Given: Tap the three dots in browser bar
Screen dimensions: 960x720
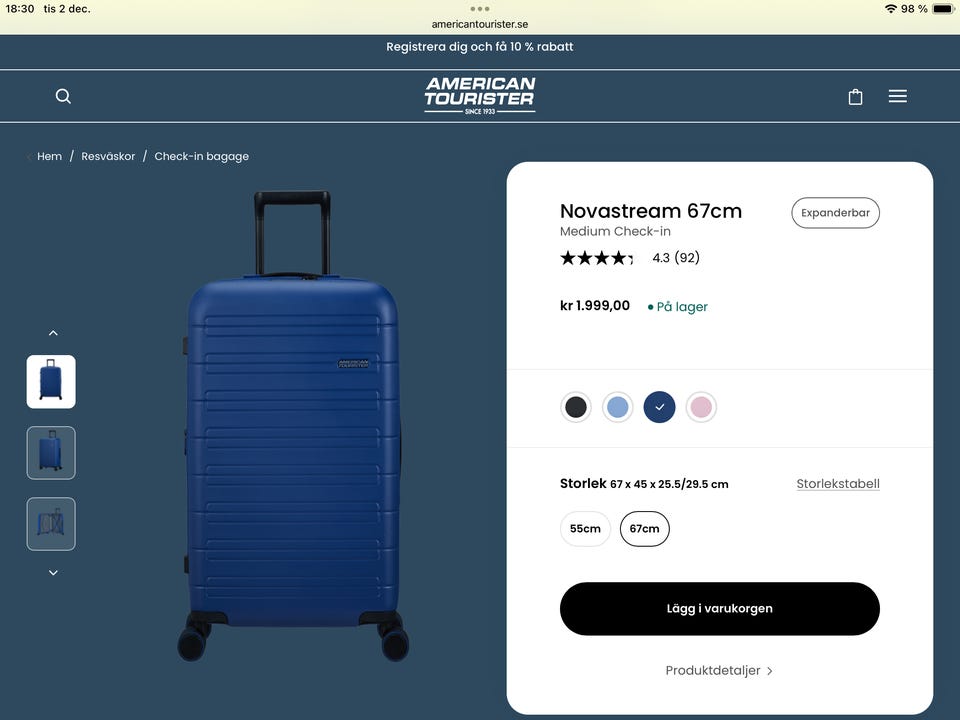Looking at the screenshot, I should click(x=480, y=9).
